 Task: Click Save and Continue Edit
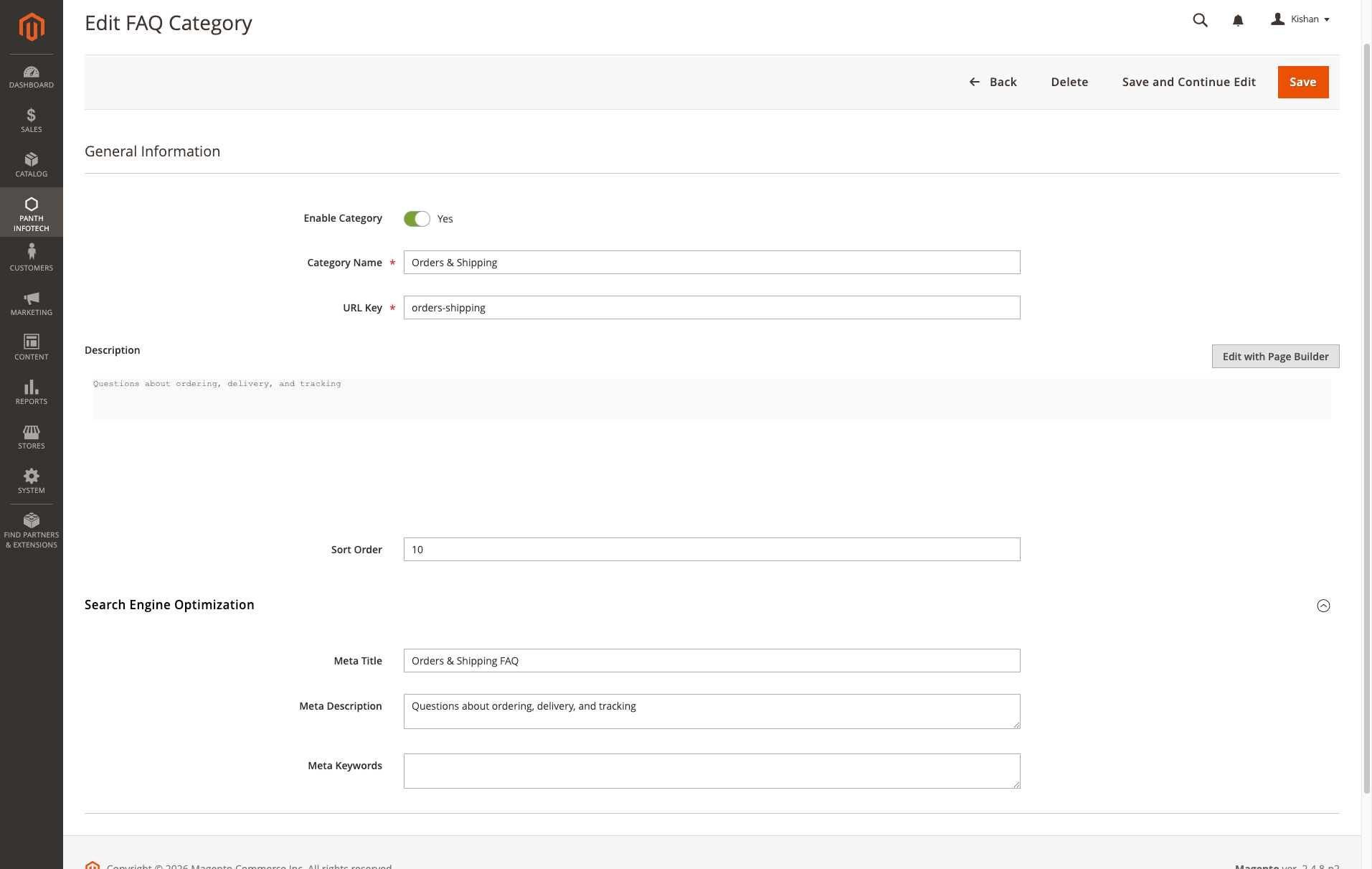click(x=1188, y=82)
